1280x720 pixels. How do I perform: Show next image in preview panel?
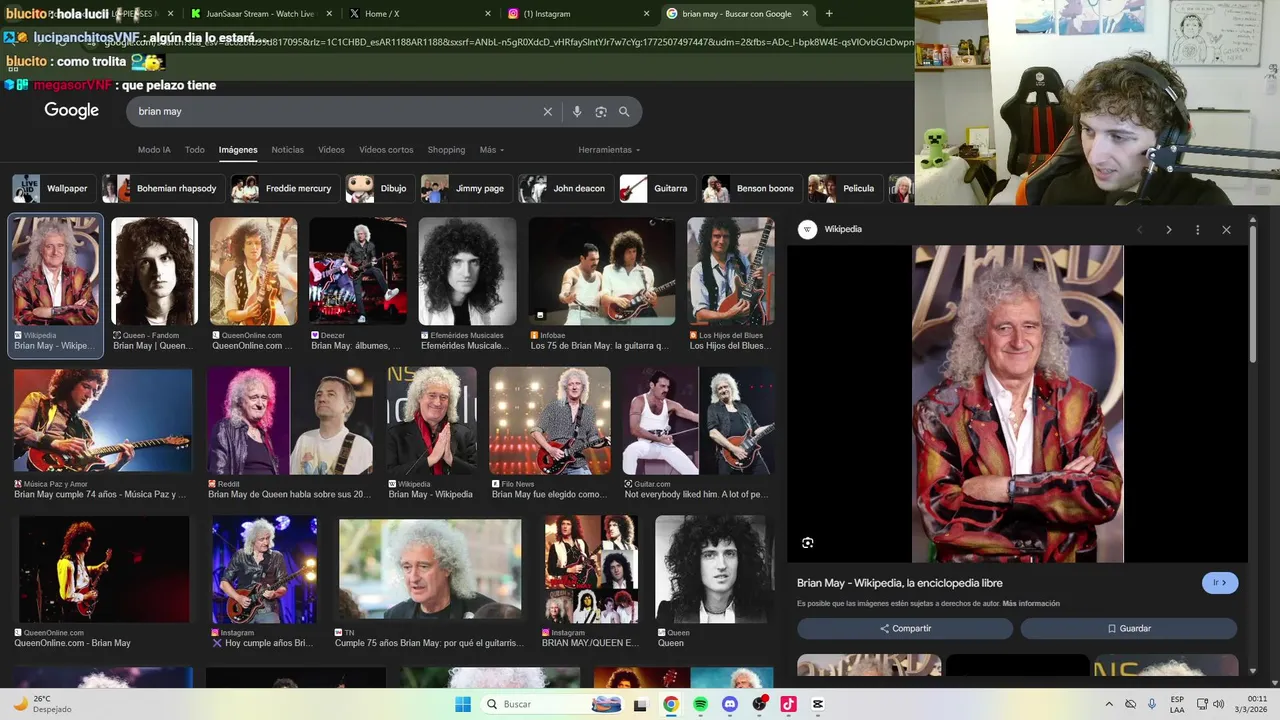(1168, 230)
